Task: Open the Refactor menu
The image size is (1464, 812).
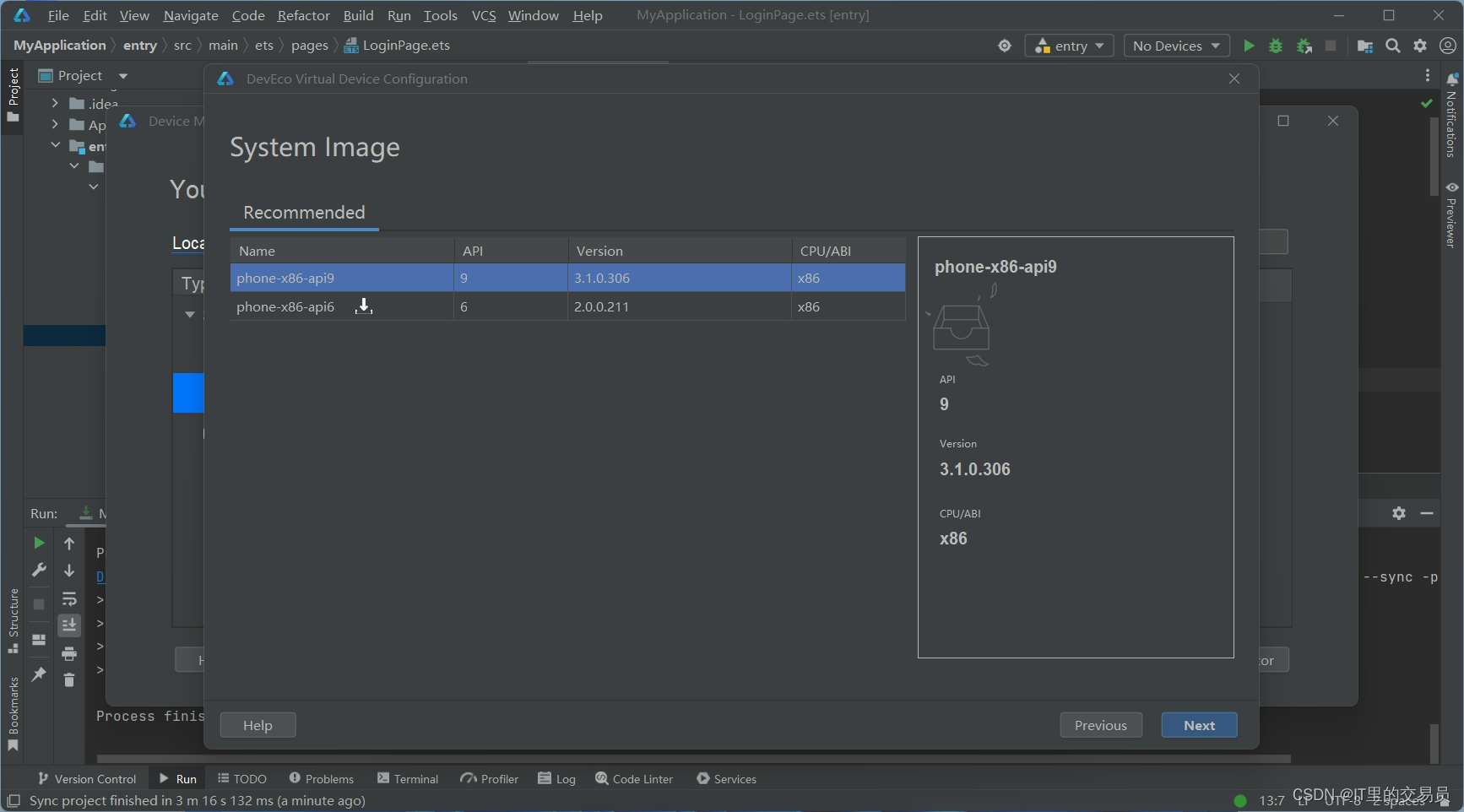Action: pyautogui.click(x=304, y=15)
